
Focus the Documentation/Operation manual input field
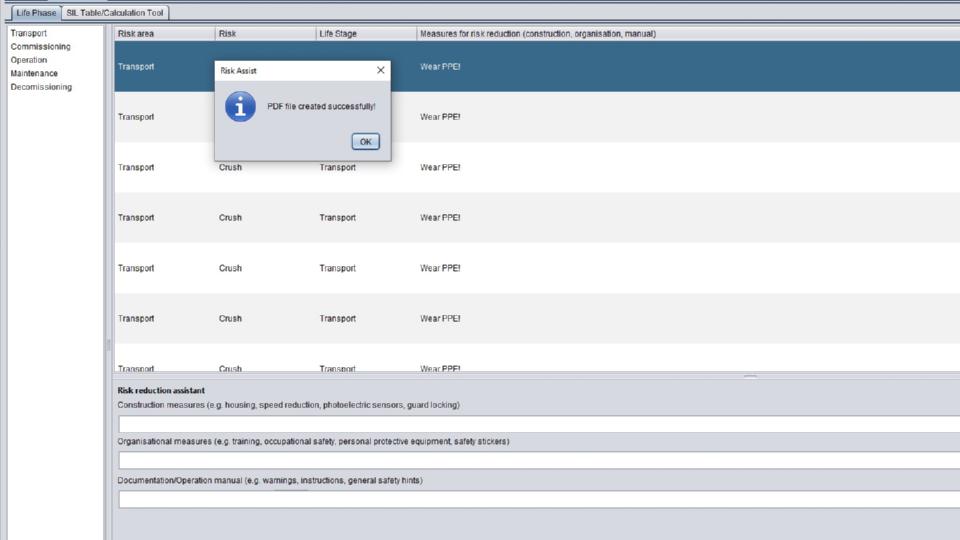pyautogui.click(x=538, y=499)
